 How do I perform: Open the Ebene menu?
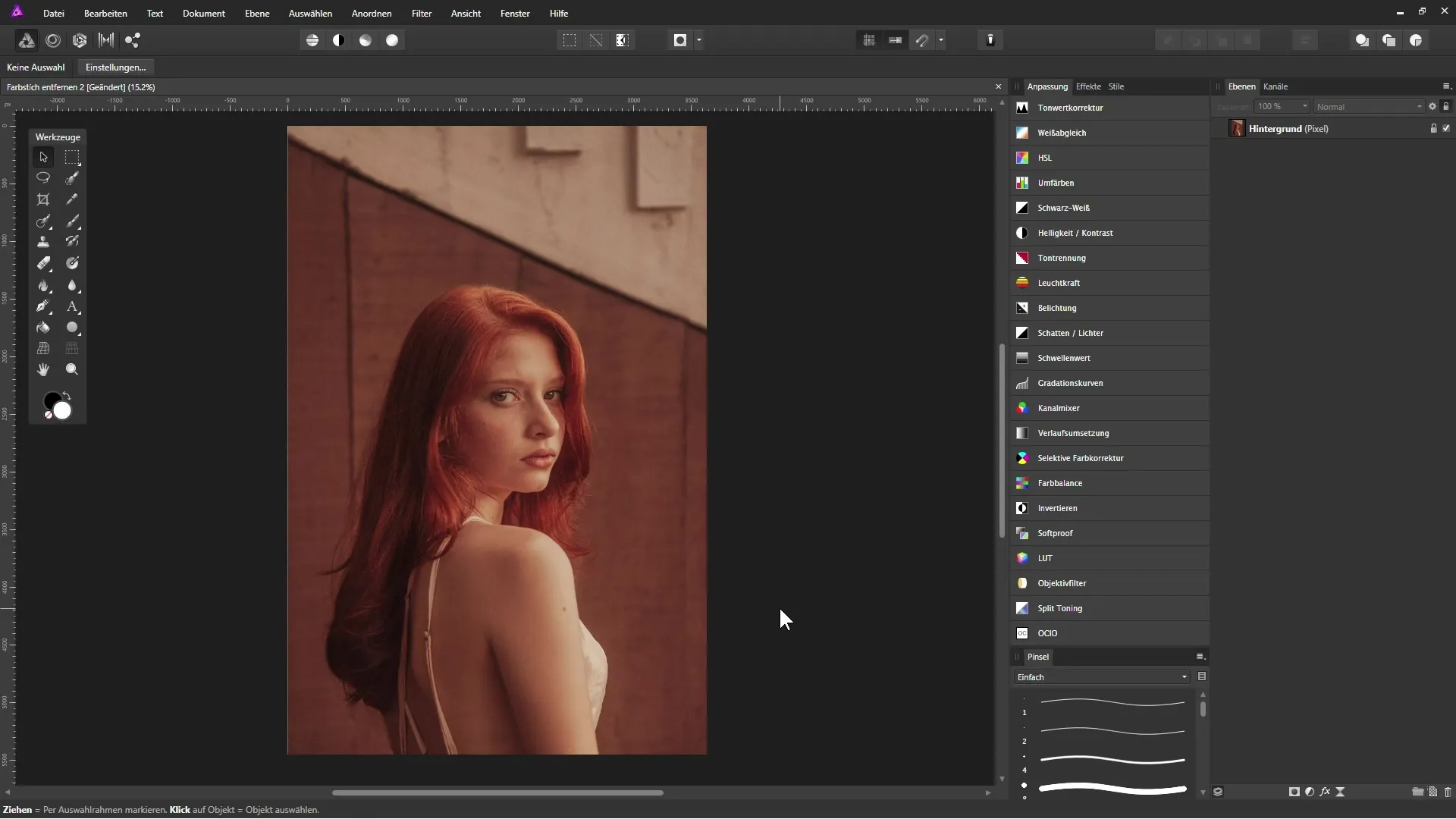[257, 14]
